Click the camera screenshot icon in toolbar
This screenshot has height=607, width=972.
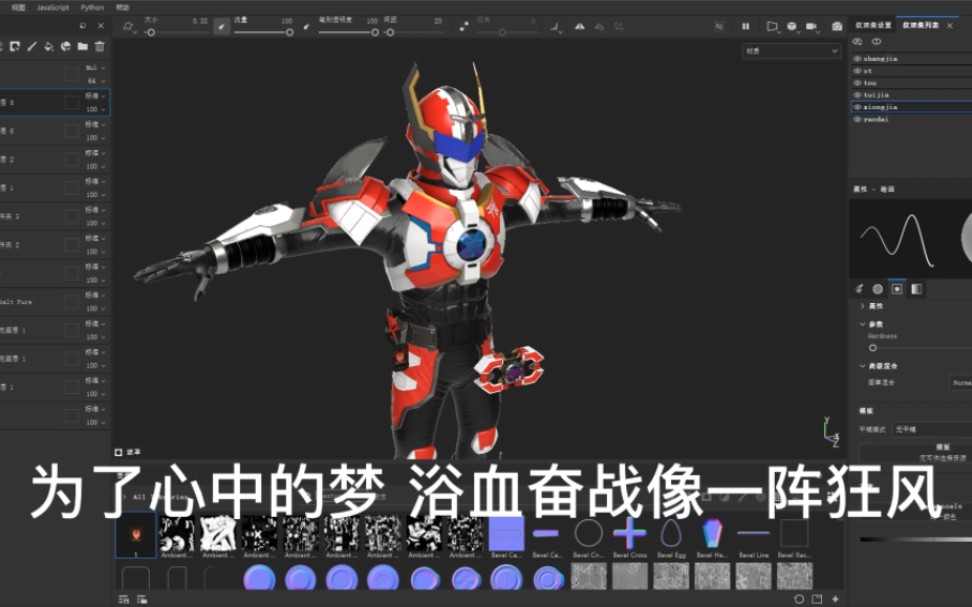click(x=837, y=26)
